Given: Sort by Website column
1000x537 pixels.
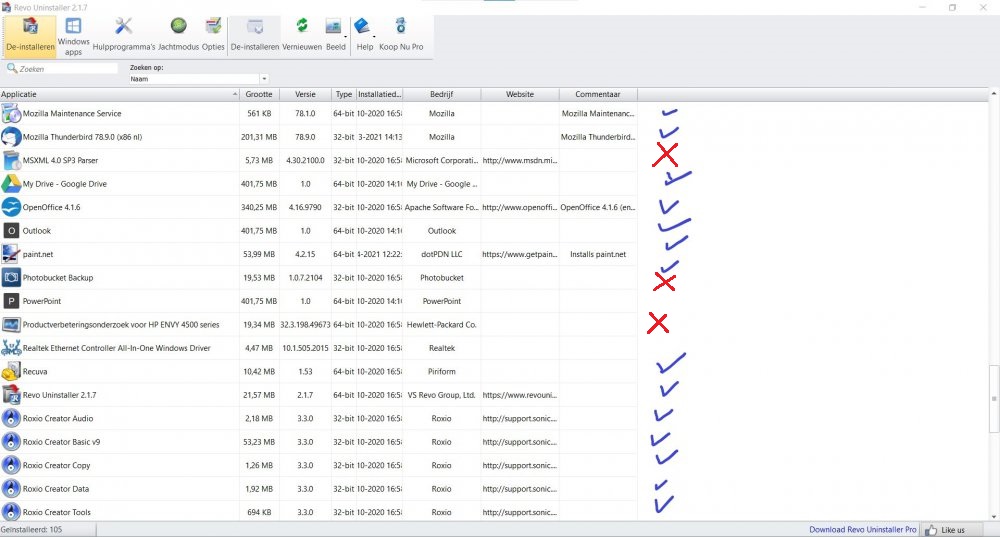Looking at the screenshot, I should pos(520,94).
